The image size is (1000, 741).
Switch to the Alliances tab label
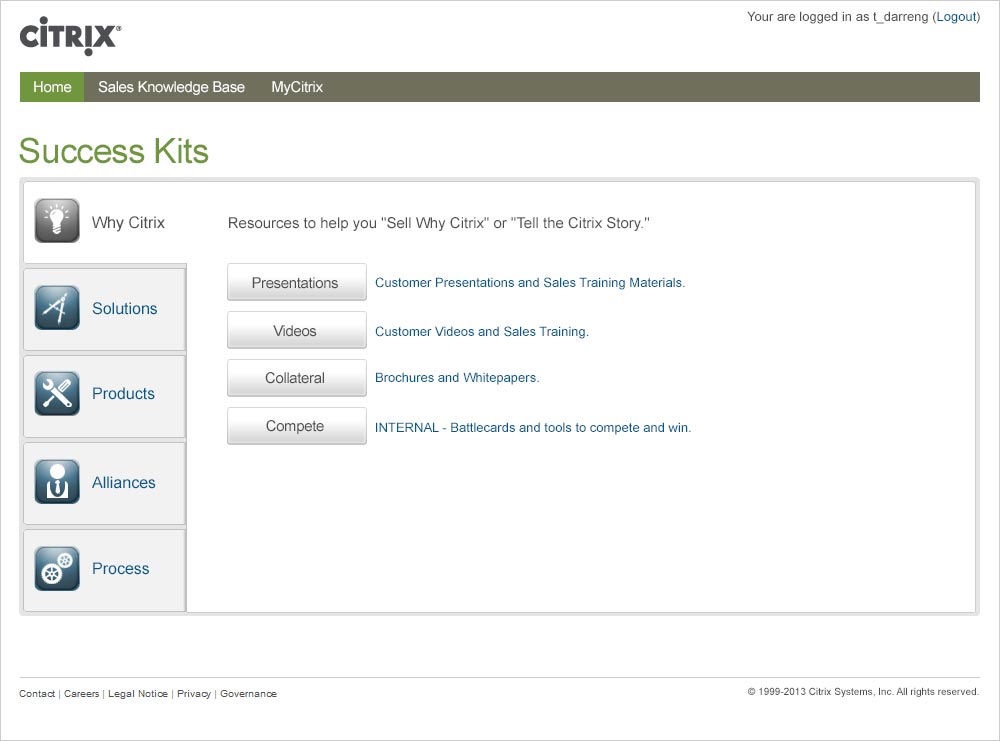coord(124,483)
